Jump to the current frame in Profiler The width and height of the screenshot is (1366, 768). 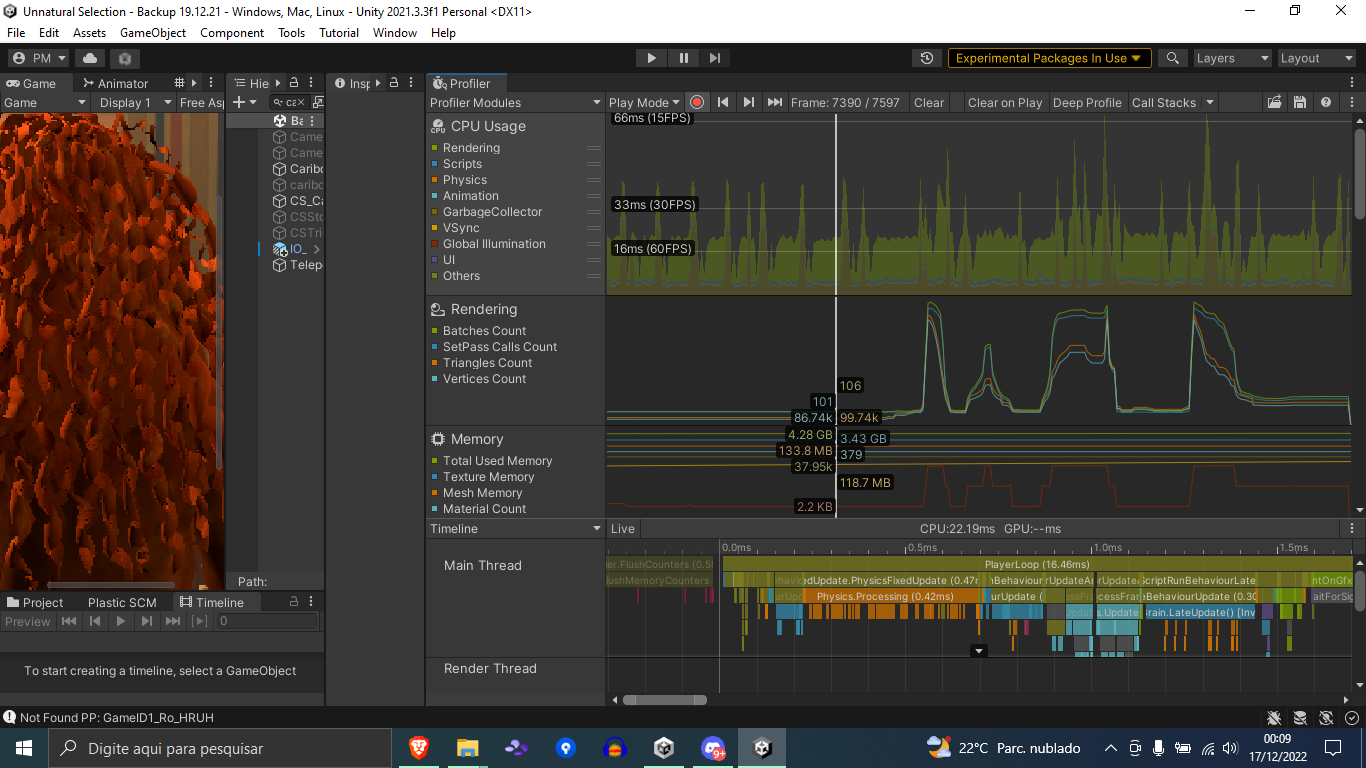point(774,102)
